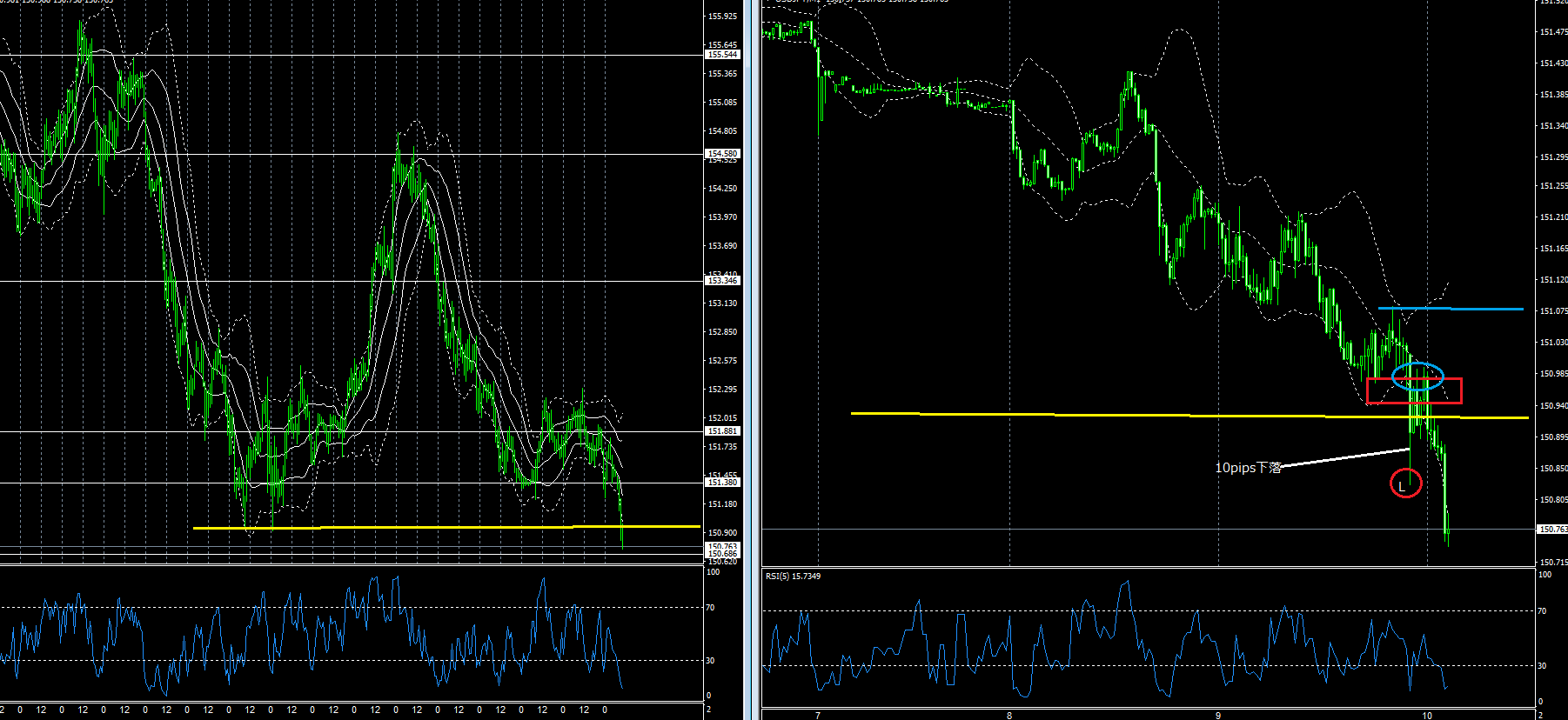The image size is (1568, 720).
Task: Select the boxed 155.544 horizontal line label
Action: 722,55
